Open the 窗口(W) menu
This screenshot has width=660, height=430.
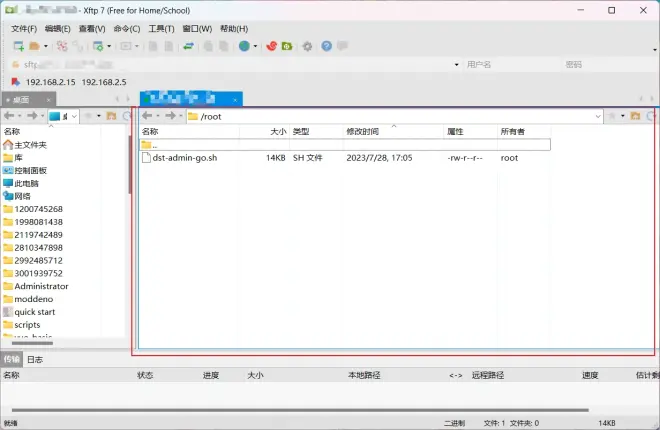tap(197, 29)
